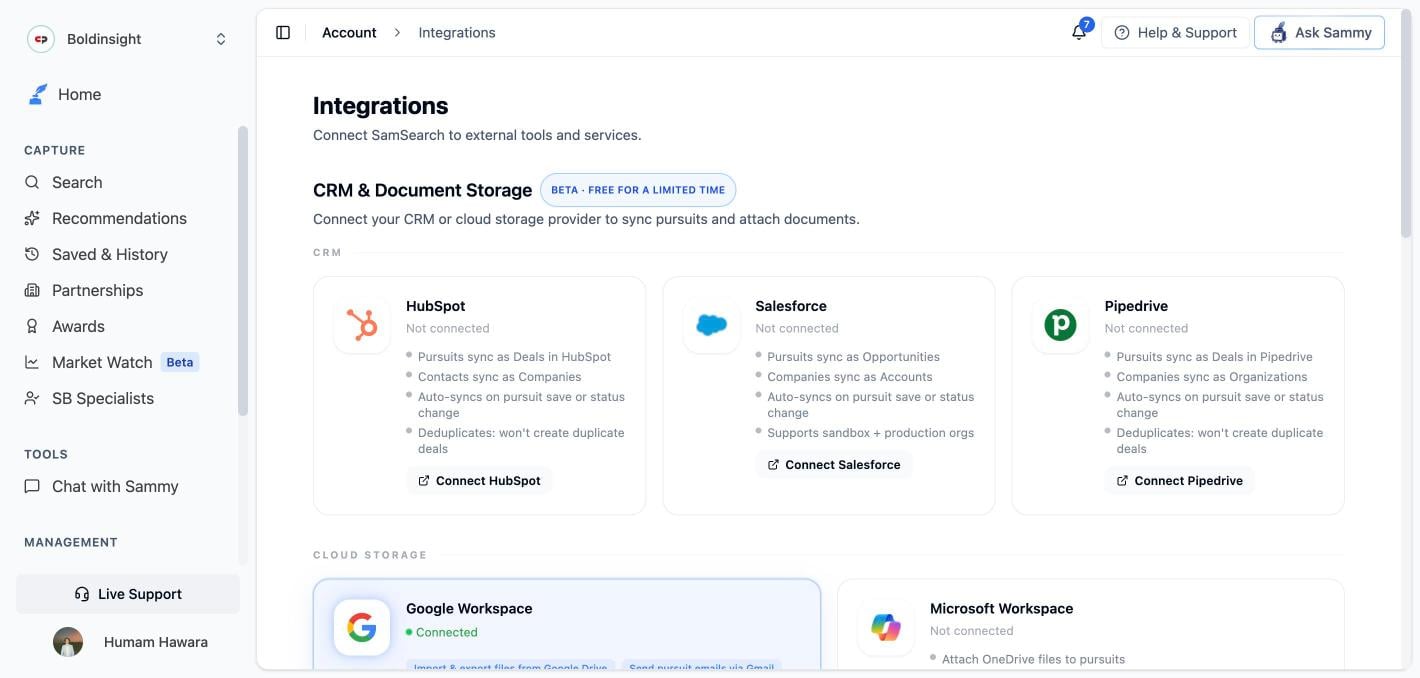Click the Partnerships building icon
This screenshot has width=1420, height=678.
pos(32,290)
